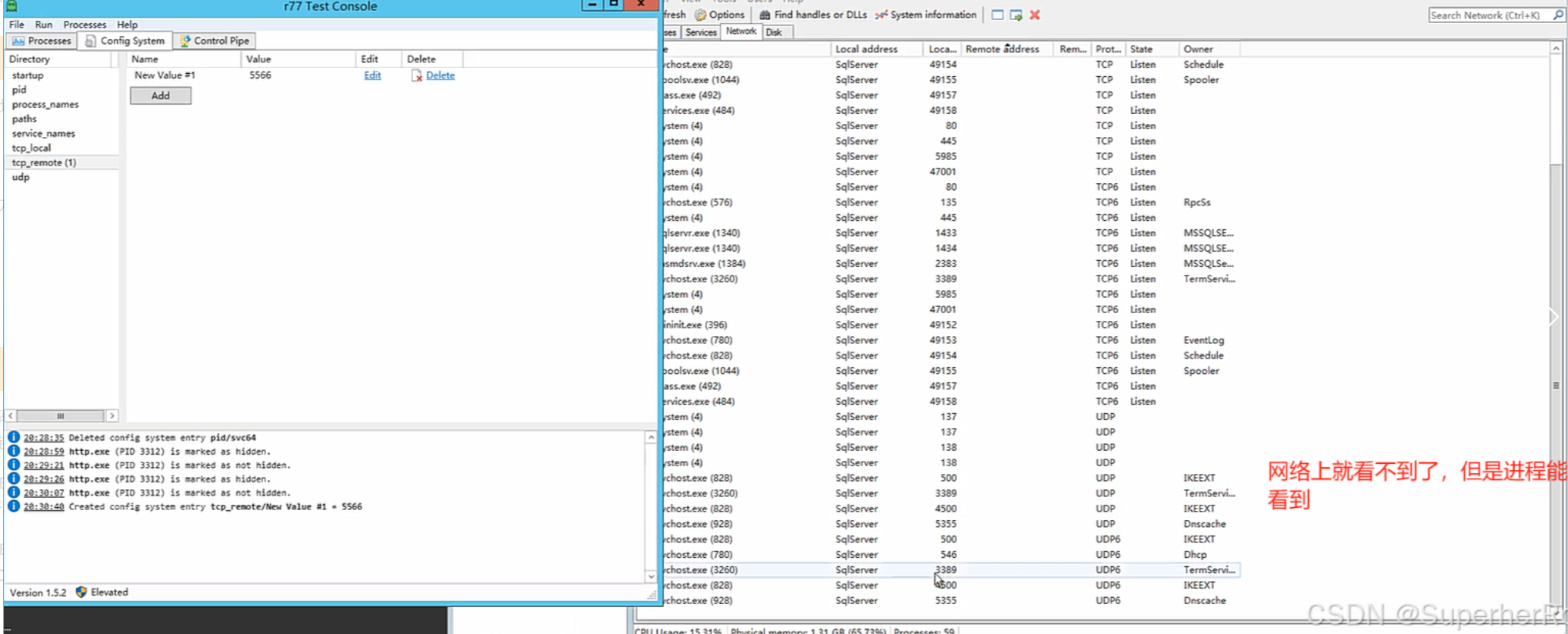Viewport: 1568px width, 634px height.
Task: Click the Minimize button of r77 Test Console
Action: (591, 5)
